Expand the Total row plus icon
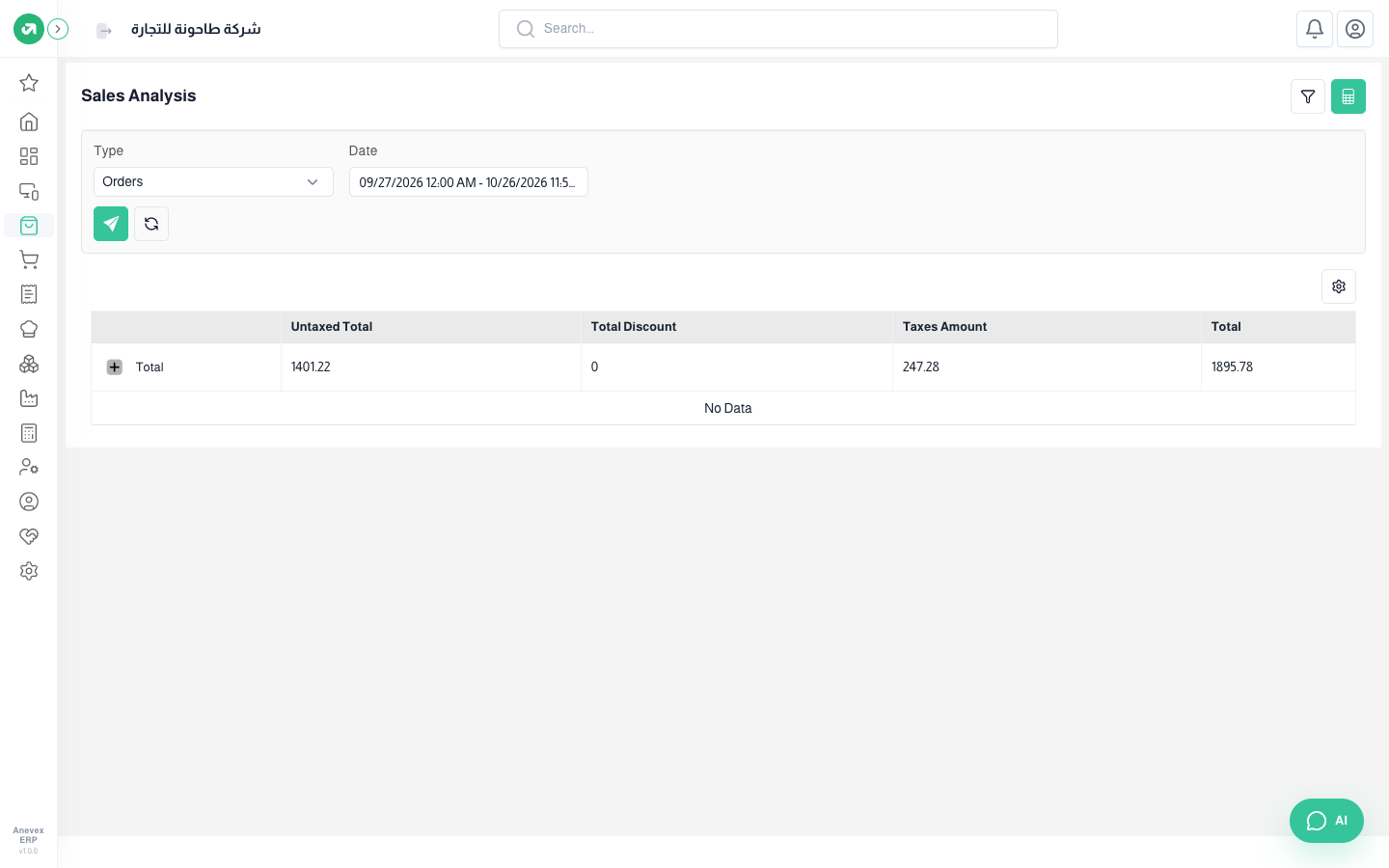 click(115, 367)
